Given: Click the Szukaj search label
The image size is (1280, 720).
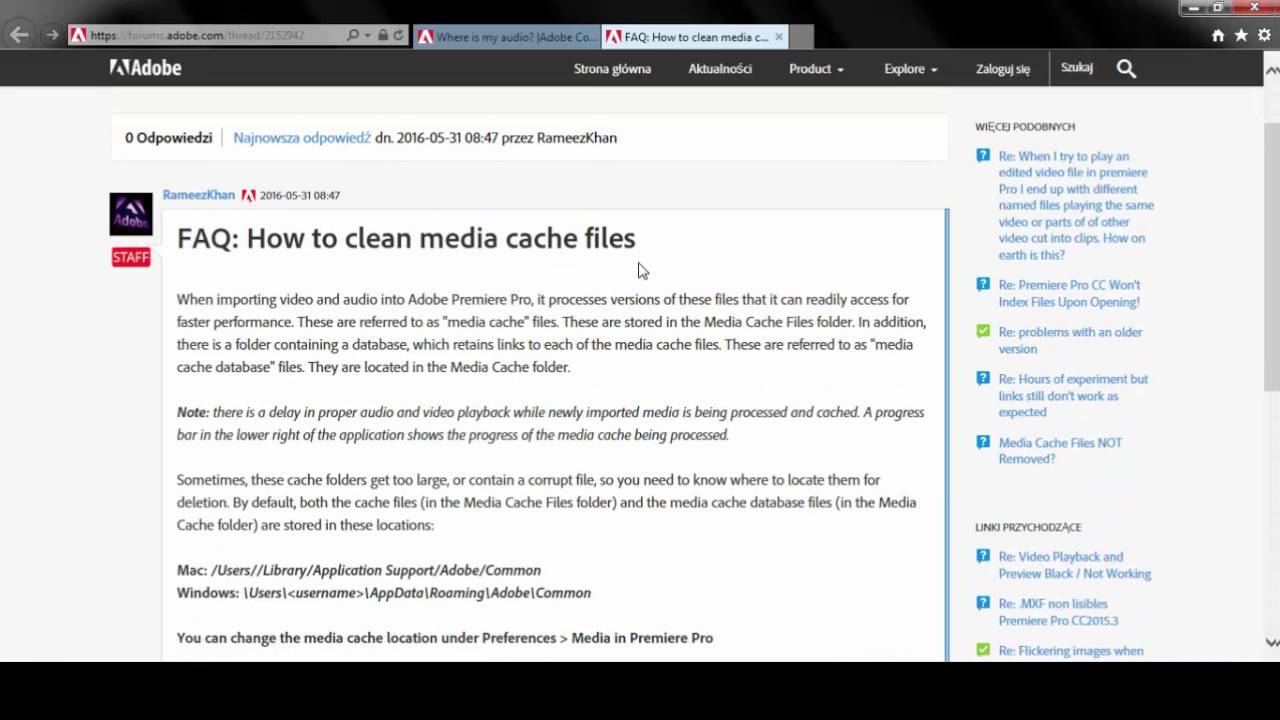Looking at the screenshot, I should coord(1077,68).
